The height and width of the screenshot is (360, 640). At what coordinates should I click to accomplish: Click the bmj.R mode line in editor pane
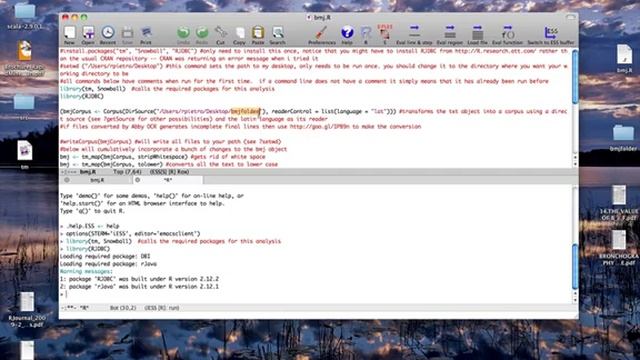point(316,172)
